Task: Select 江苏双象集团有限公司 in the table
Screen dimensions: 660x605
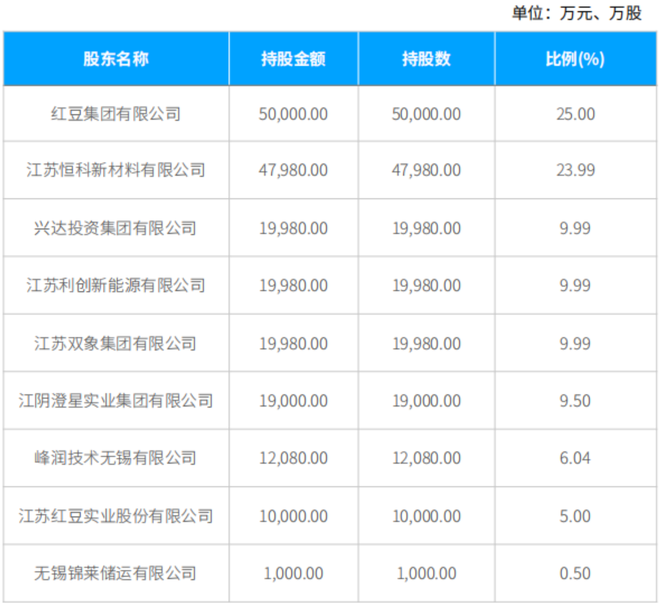Action: tap(116, 344)
